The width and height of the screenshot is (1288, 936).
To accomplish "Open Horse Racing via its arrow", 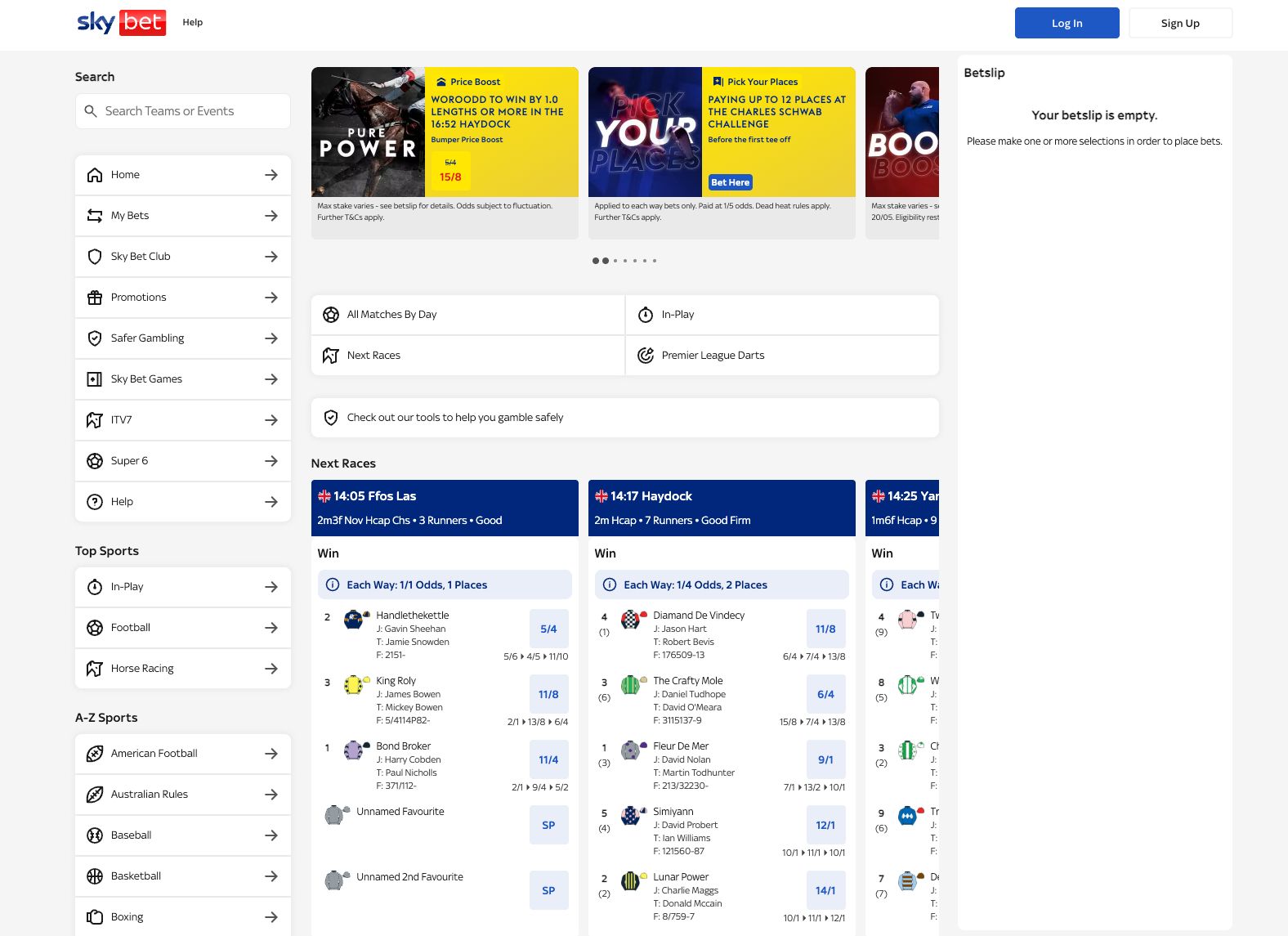I will tap(271, 669).
